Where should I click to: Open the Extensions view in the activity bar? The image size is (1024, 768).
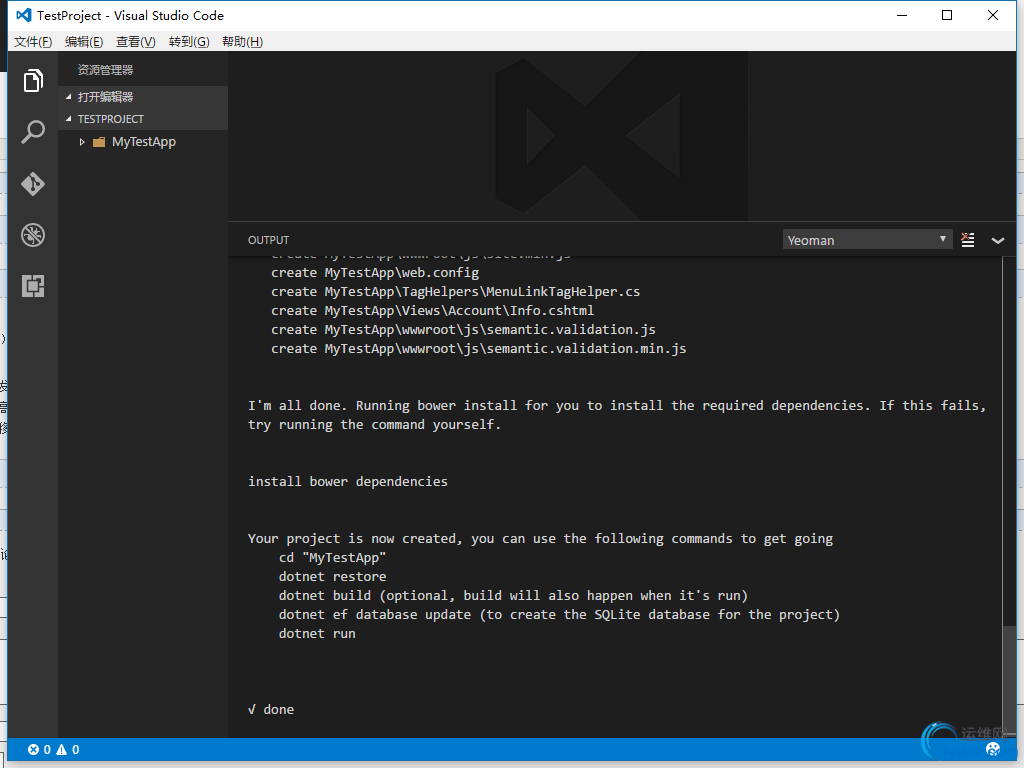[33, 286]
